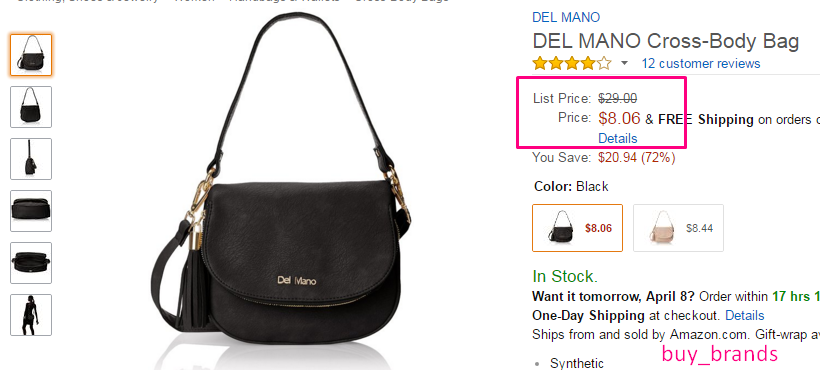Open Details link under the price
This screenshot has height=370, width=820.
pyautogui.click(x=618, y=138)
